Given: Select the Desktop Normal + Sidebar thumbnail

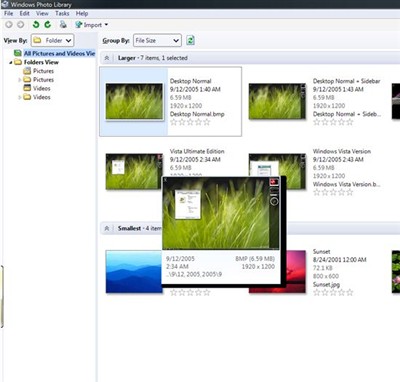Looking at the screenshot, I should pos(277,101).
